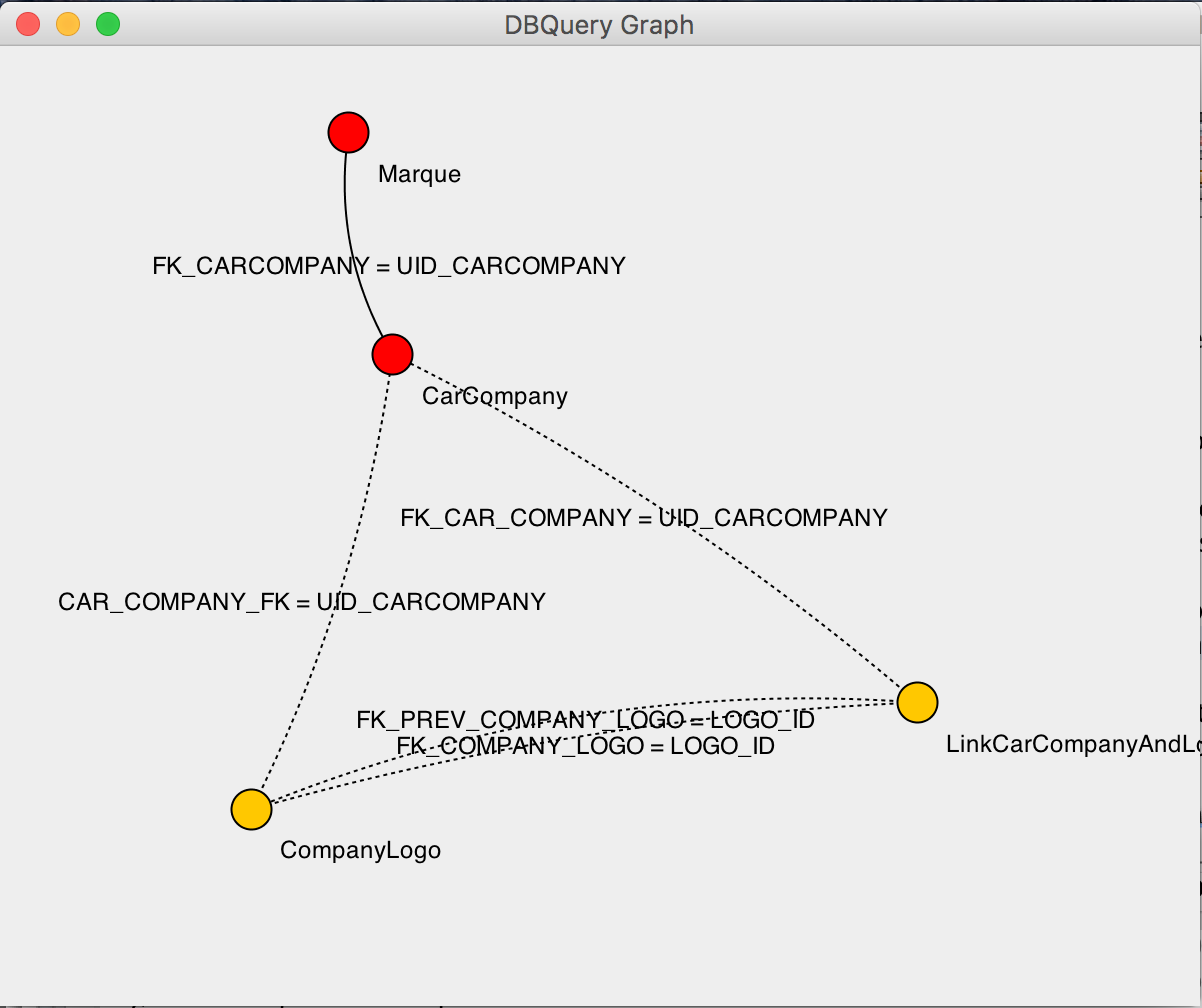Click the CAR_COMPANY_FK = UID_CARCOMPANY edge label
The image size is (1202, 1008).
coord(302,602)
